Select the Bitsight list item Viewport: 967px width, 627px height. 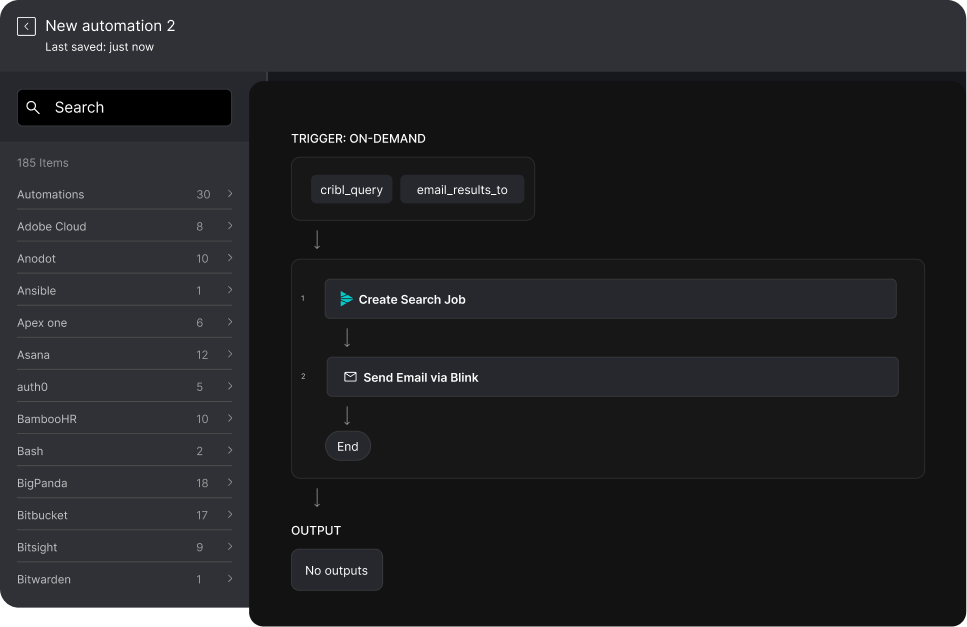point(125,547)
